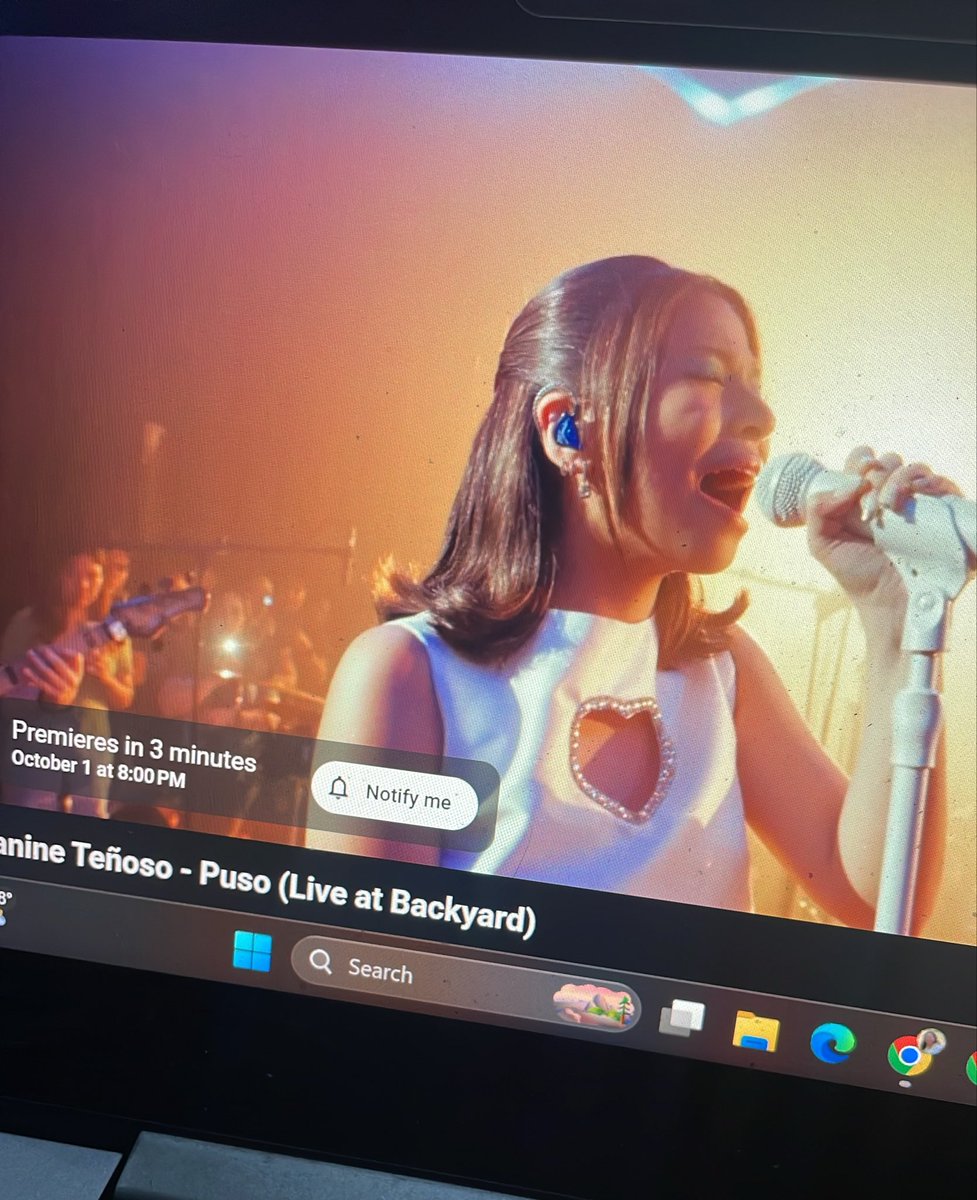Click the 'October 1 at 8:00 PM' text

(98, 770)
